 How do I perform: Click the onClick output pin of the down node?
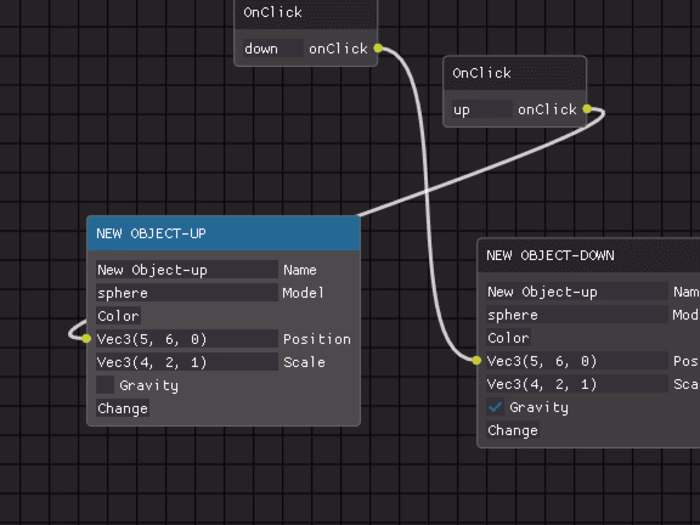(x=378, y=48)
